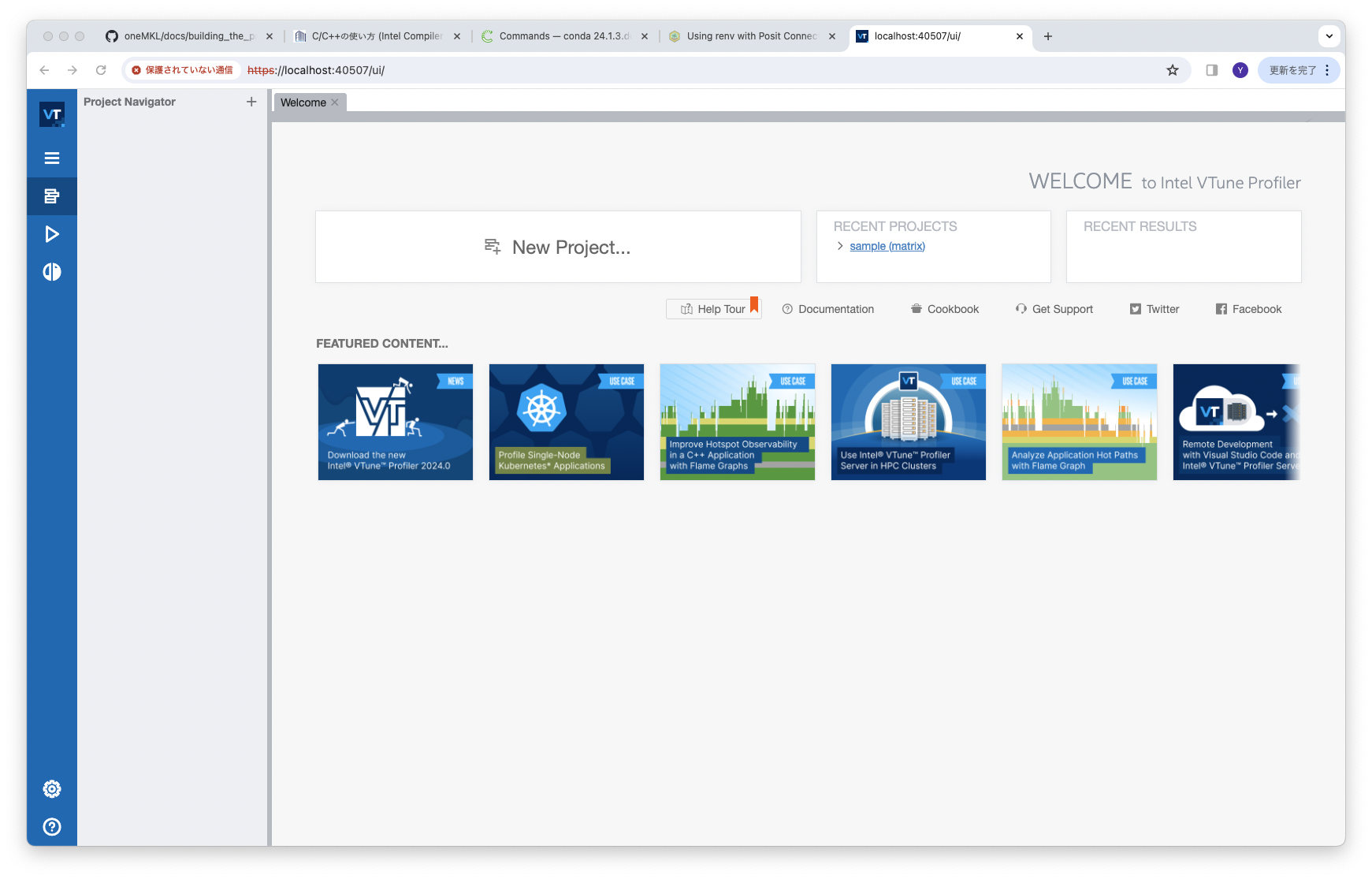Screen dimensions: 1372x879
Task: Close the Welcome tab
Action: click(x=335, y=102)
